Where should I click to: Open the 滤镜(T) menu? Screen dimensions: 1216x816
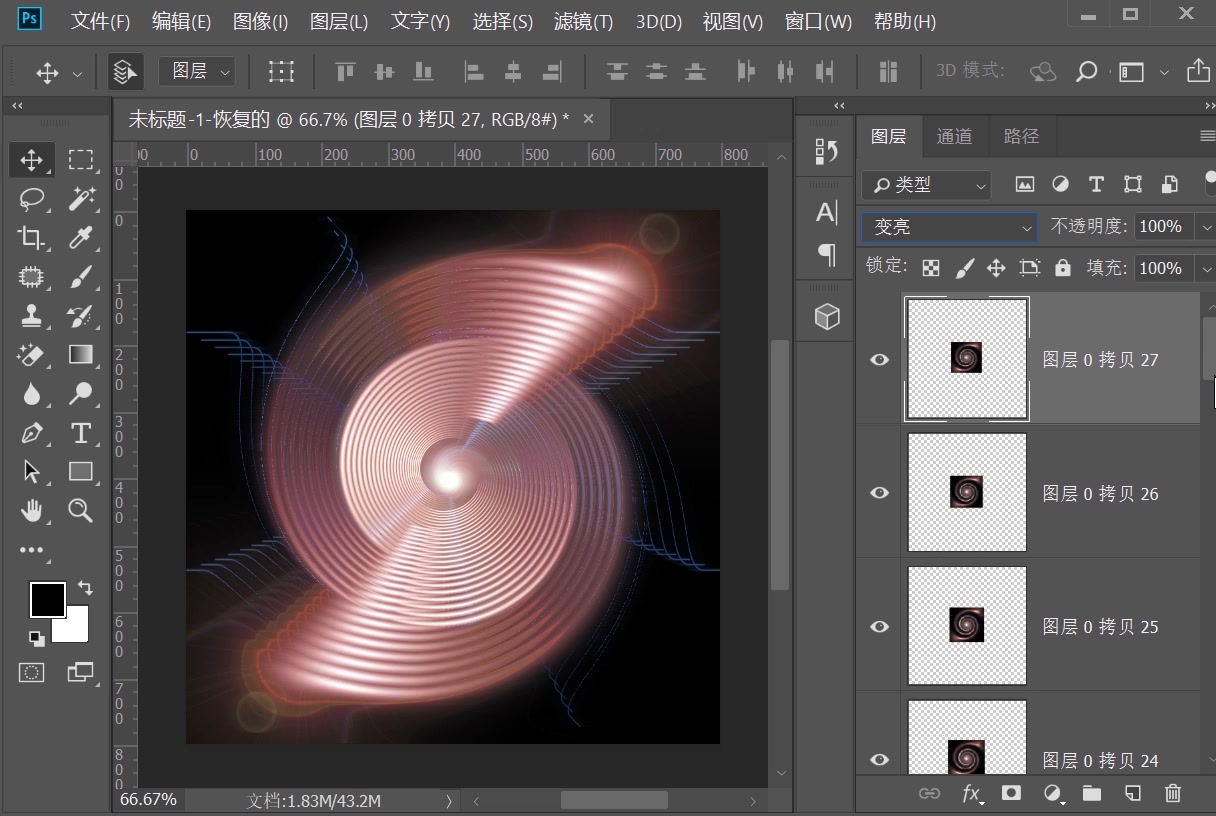[x=583, y=21]
